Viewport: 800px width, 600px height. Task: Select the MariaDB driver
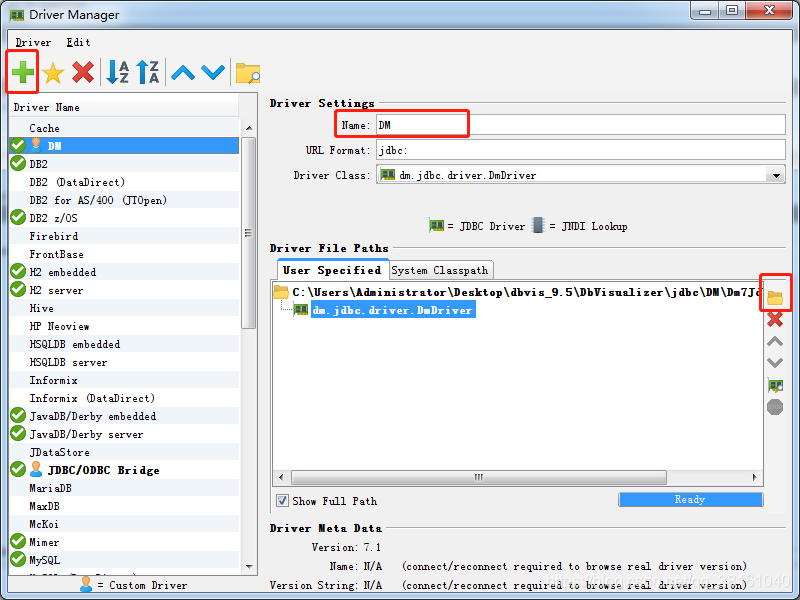coord(124,488)
